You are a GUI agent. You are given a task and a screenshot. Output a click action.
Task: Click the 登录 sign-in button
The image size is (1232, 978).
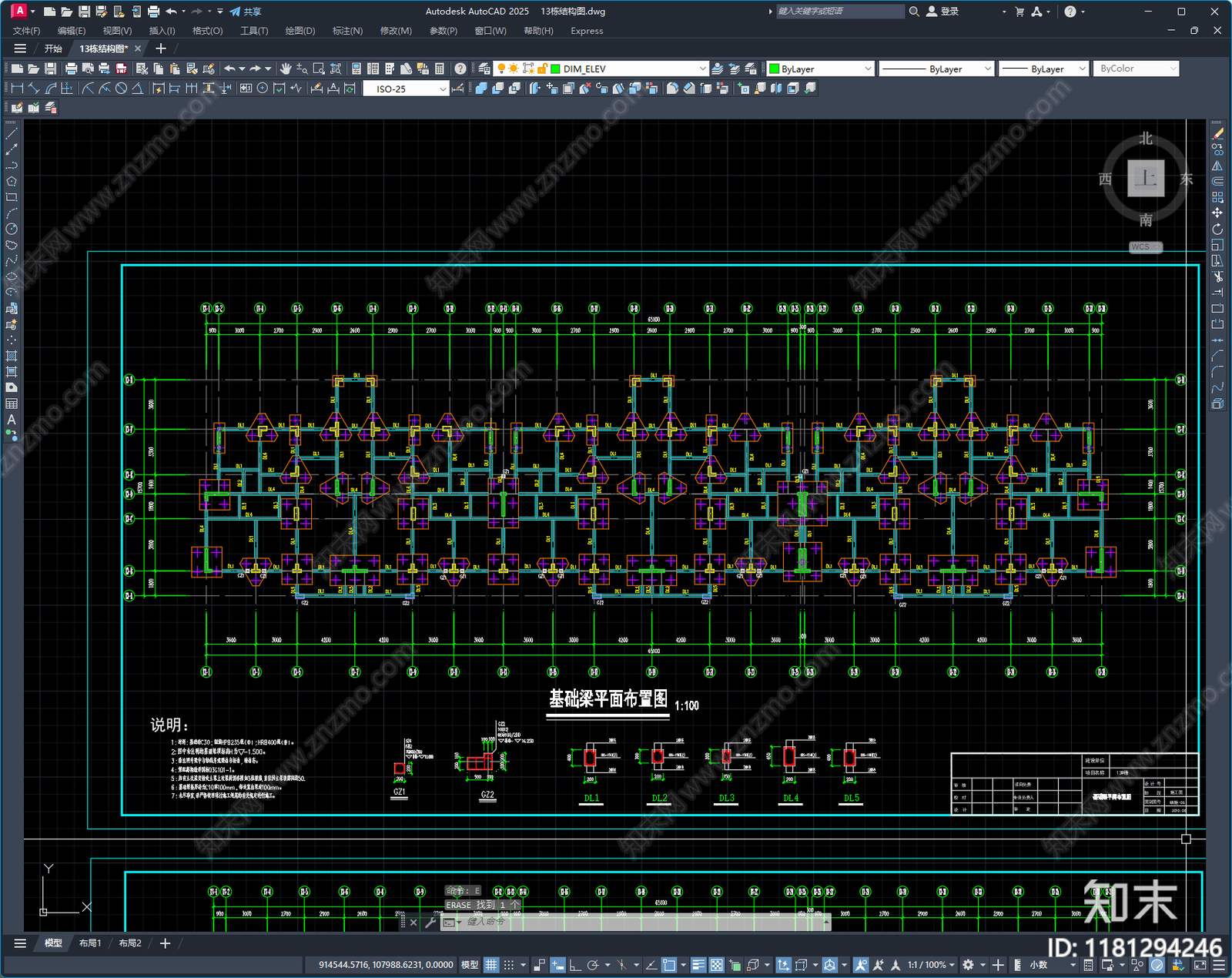click(x=943, y=12)
